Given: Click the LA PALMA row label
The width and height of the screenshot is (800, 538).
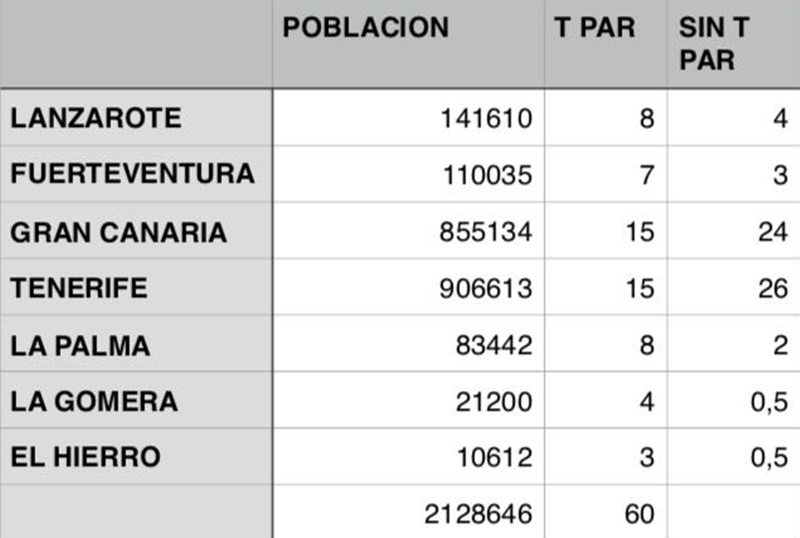Looking at the screenshot, I should [x=80, y=345].
